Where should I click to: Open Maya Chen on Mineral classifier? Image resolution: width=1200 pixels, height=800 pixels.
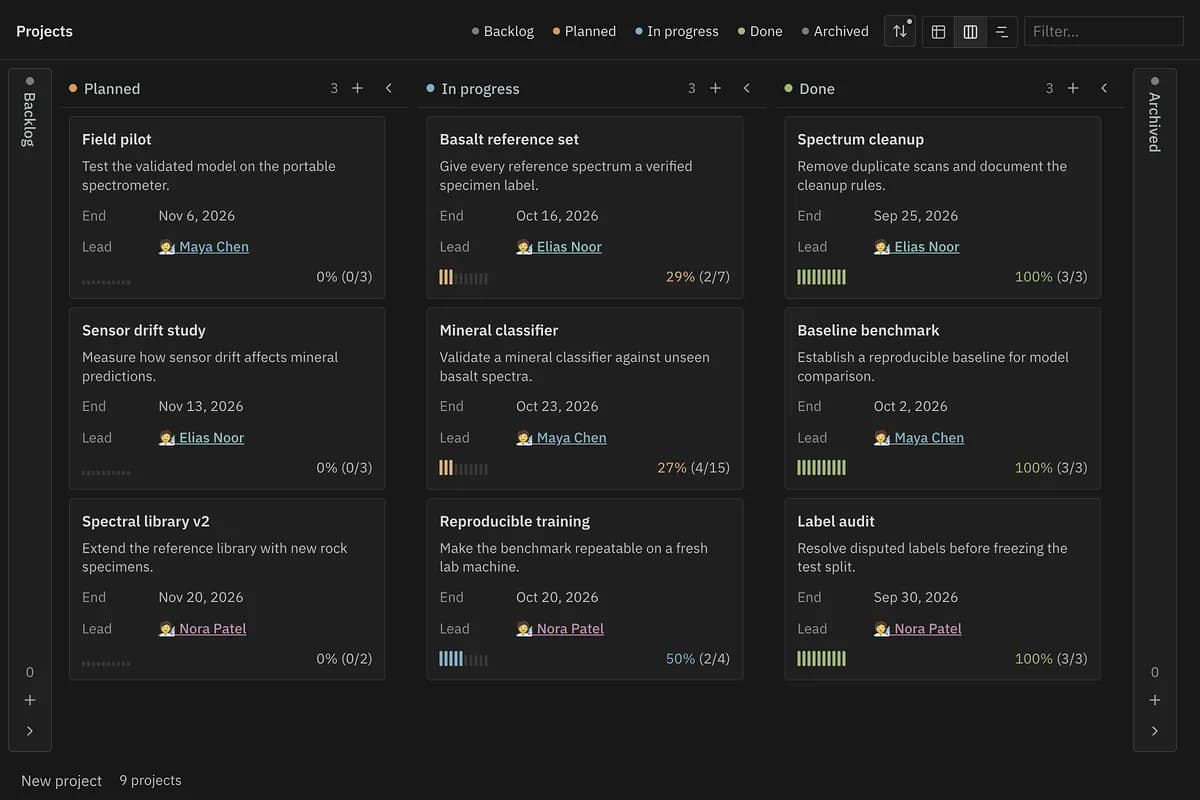562,437
